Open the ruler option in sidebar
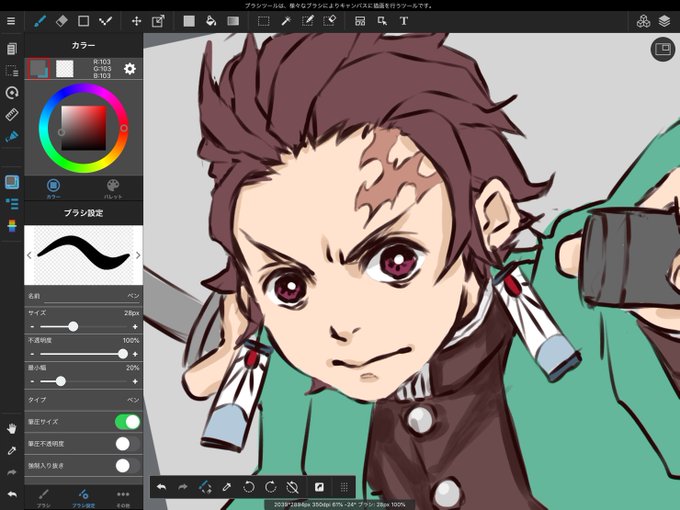This screenshot has height=510, width=680. pos(12,114)
